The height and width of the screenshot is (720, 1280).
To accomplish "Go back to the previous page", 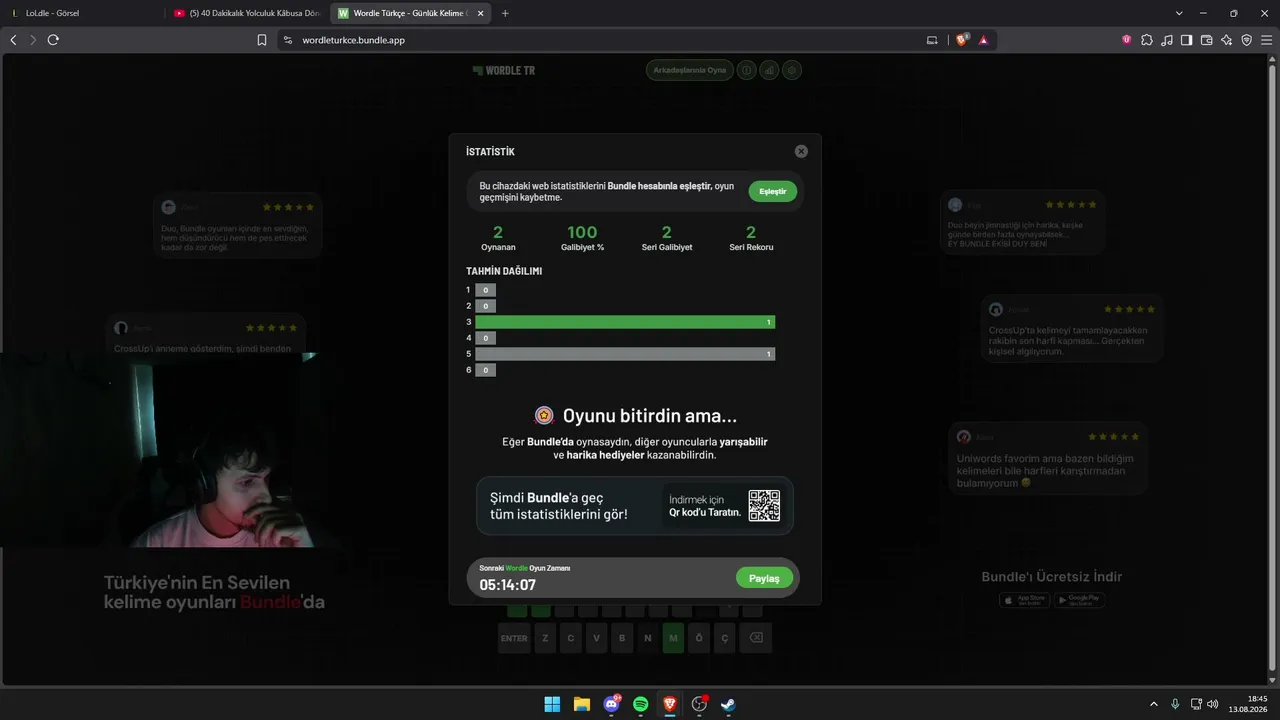I will click(13, 40).
